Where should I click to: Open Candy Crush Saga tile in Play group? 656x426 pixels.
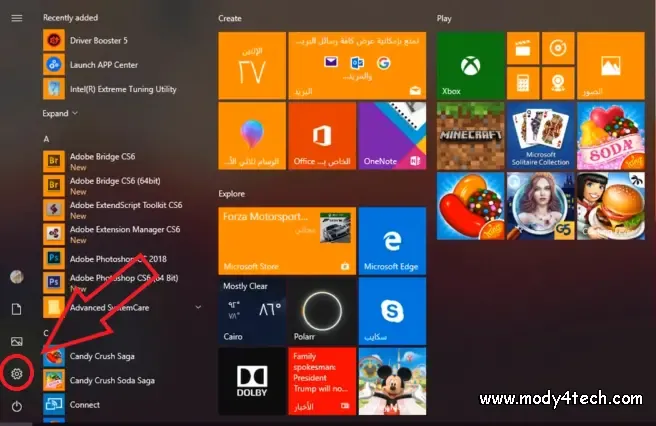tap(471, 206)
